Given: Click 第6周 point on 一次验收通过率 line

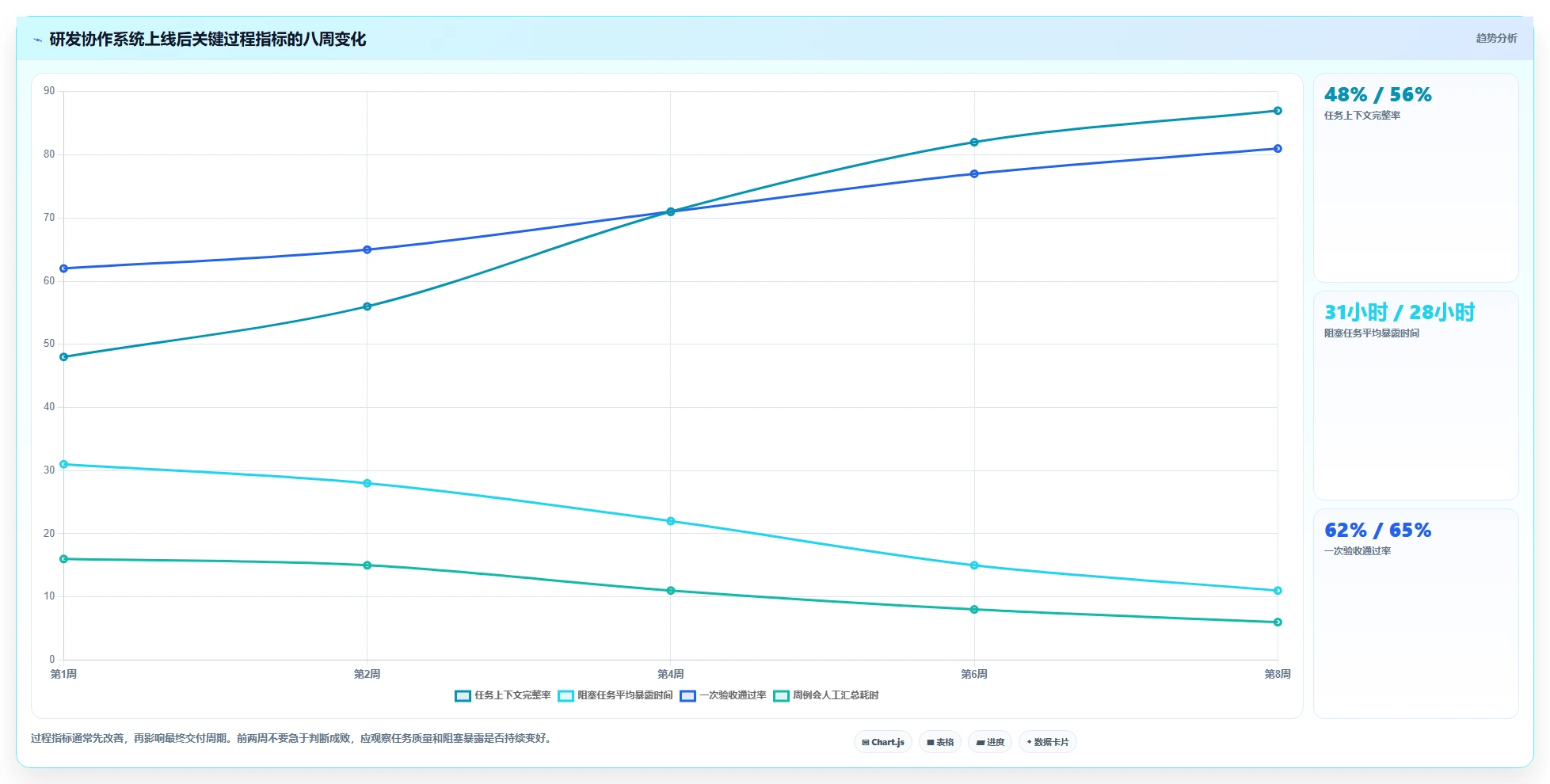Looking at the screenshot, I should tap(974, 174).
